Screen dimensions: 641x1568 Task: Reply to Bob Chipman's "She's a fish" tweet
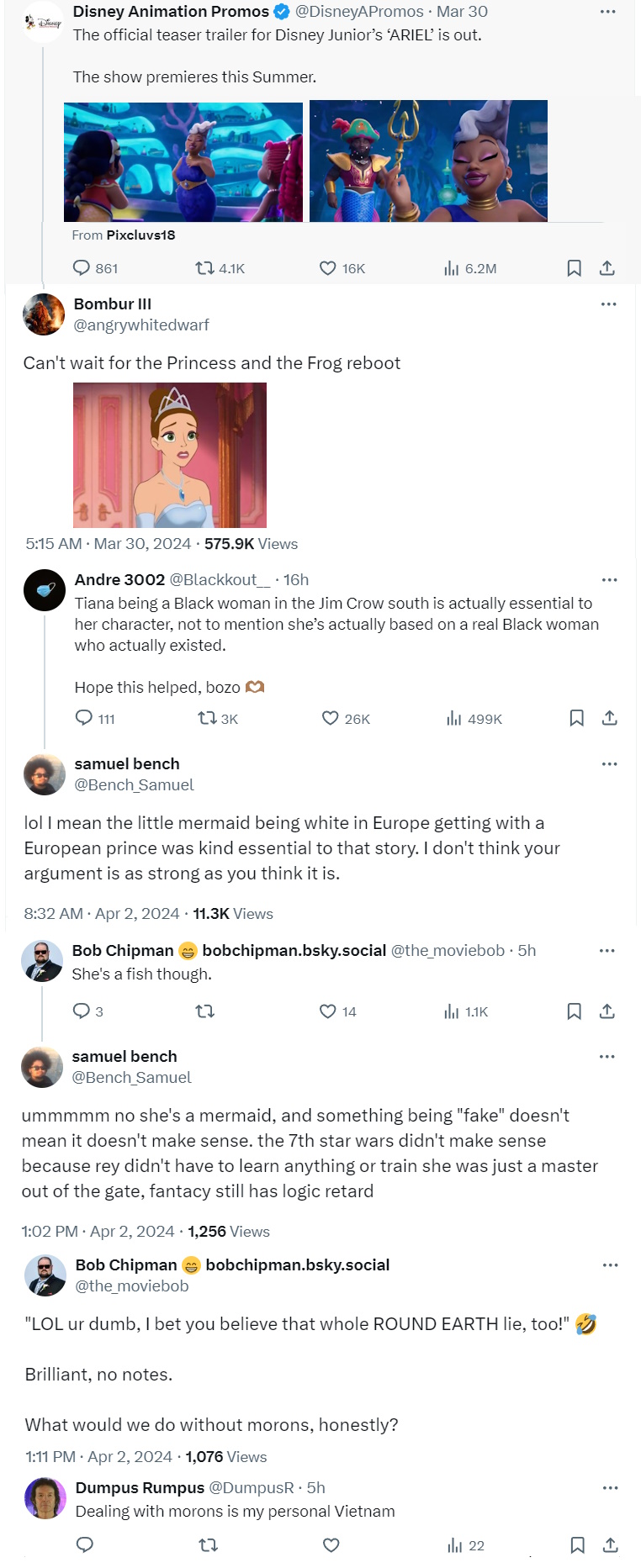click(82, 1011)
